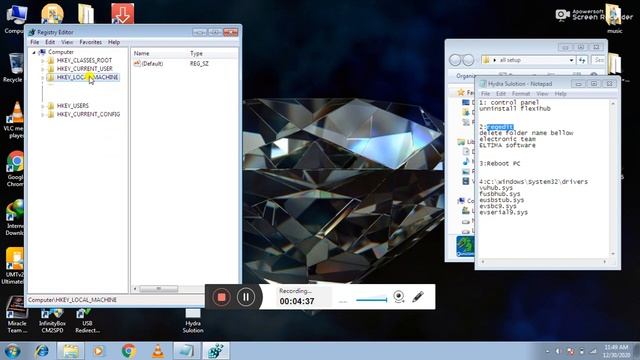Select the HKEY_CLASSES_ROOT key
This screenshot has height=360, width=640.
(x=84, y=60)
